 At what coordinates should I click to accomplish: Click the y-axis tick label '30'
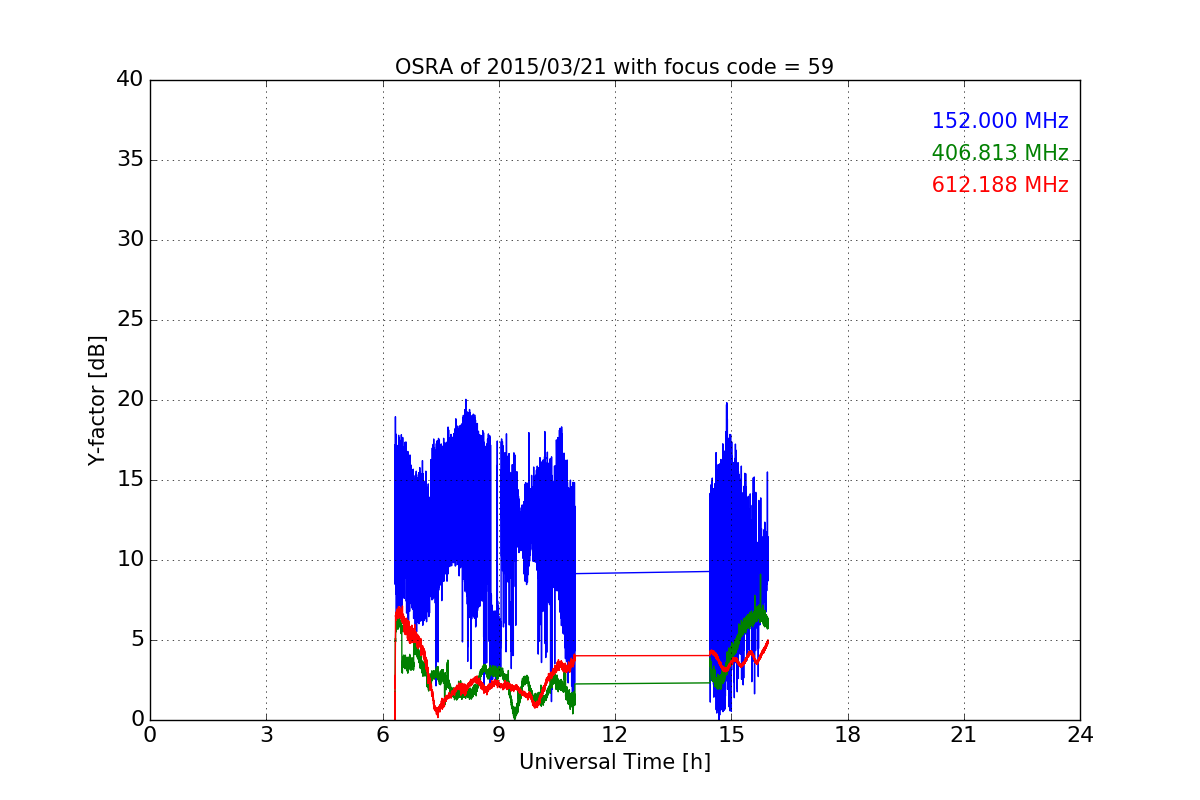[x=130, y=240]
